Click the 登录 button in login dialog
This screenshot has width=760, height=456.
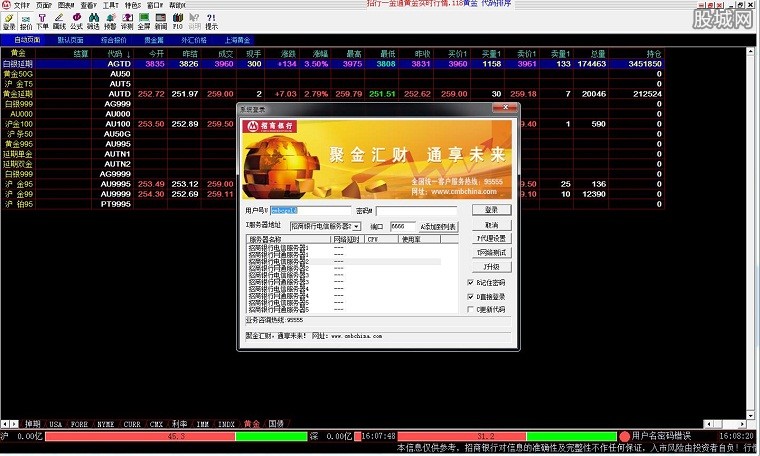click(x=491, y=210)
